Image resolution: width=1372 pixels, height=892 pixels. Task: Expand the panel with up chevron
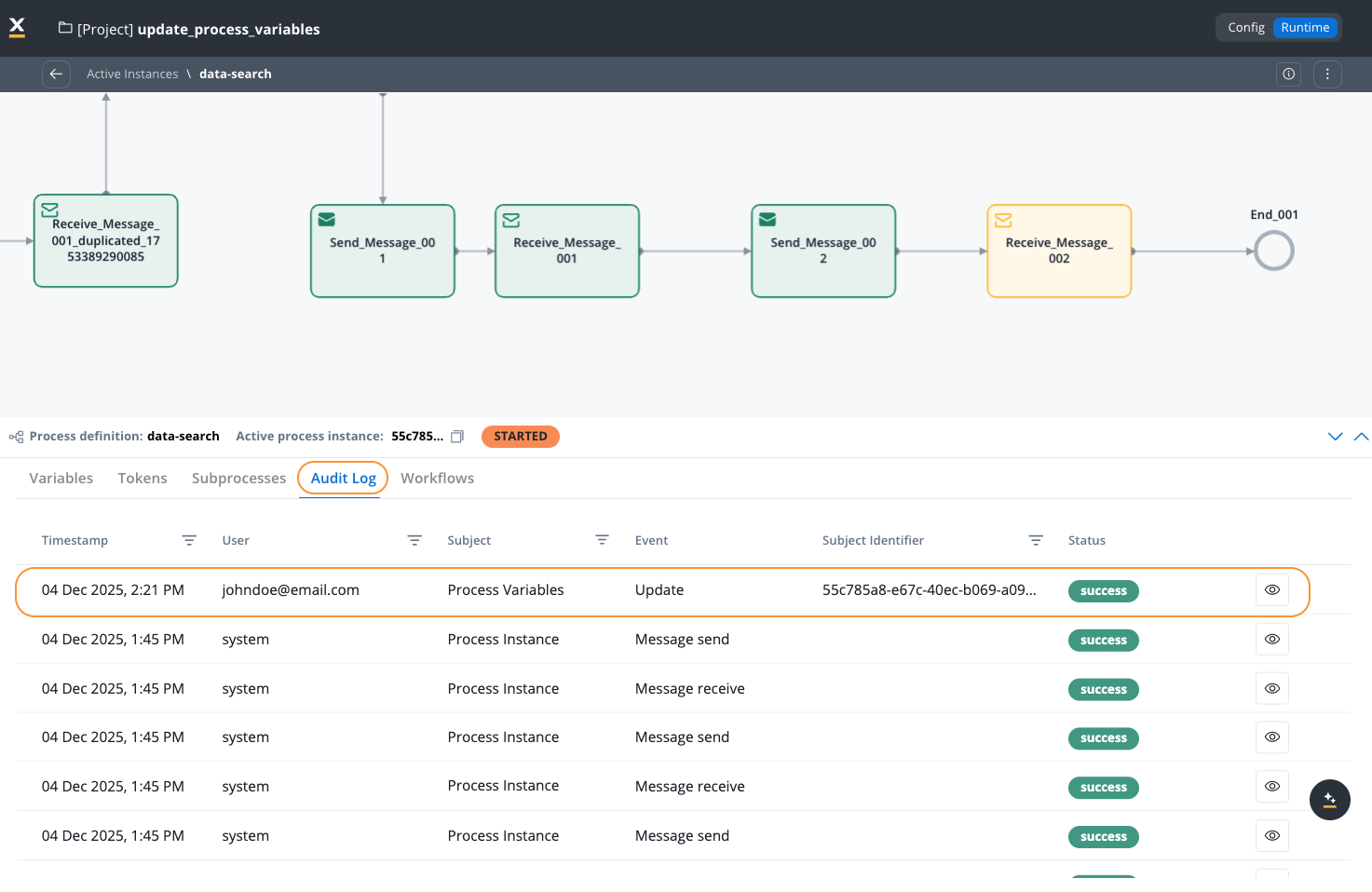[1361, 437]
